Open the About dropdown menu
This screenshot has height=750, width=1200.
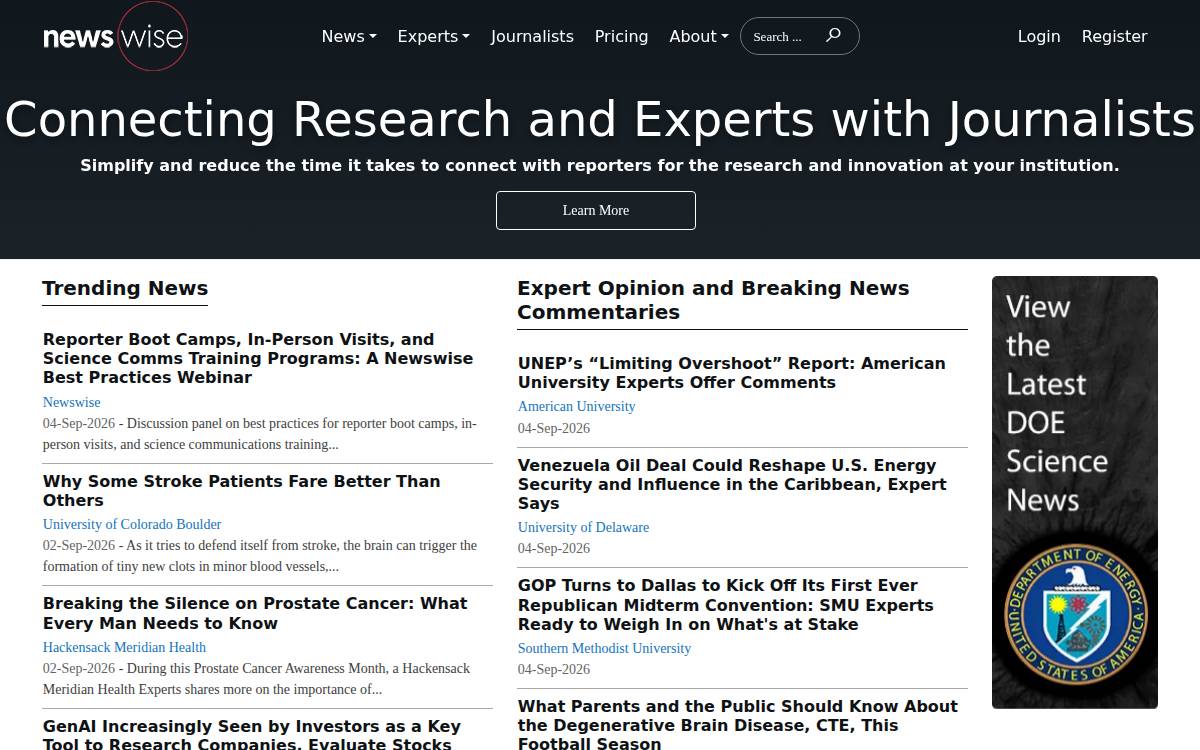click(699, 36)
